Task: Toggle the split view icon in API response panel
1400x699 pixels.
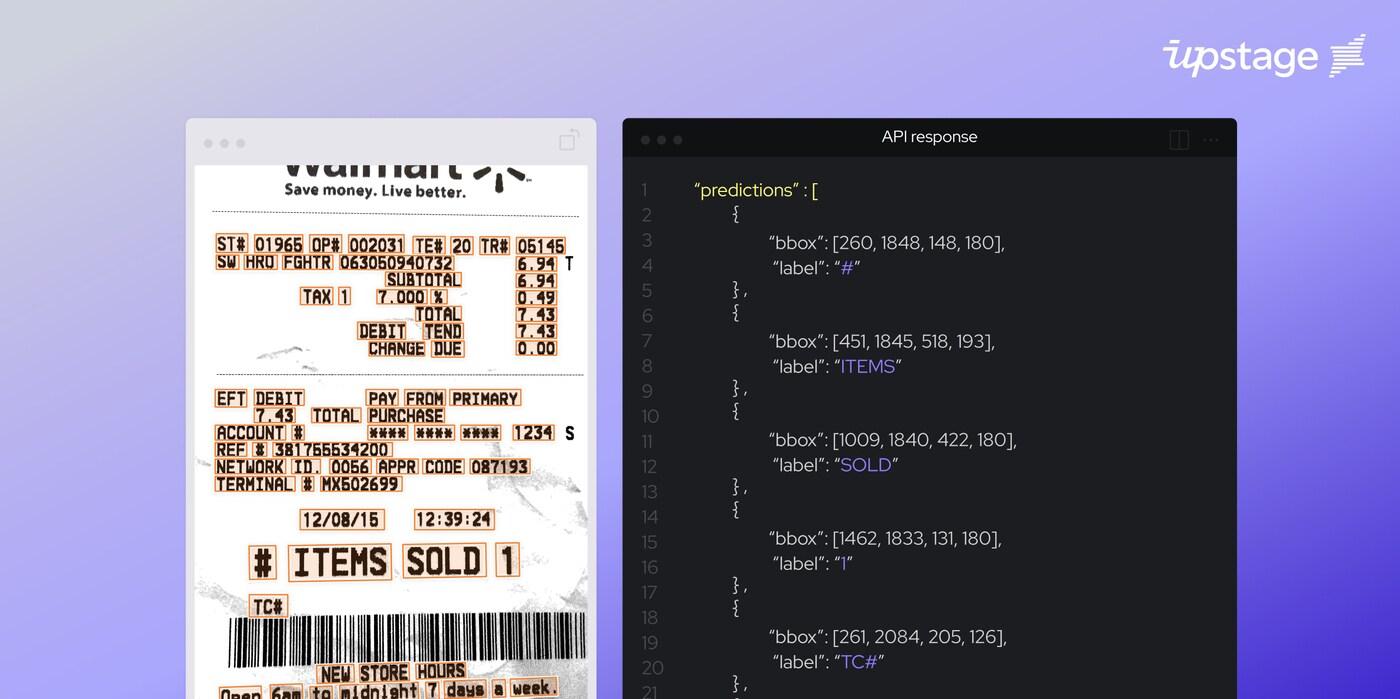Action: [x=1179, y=140]
